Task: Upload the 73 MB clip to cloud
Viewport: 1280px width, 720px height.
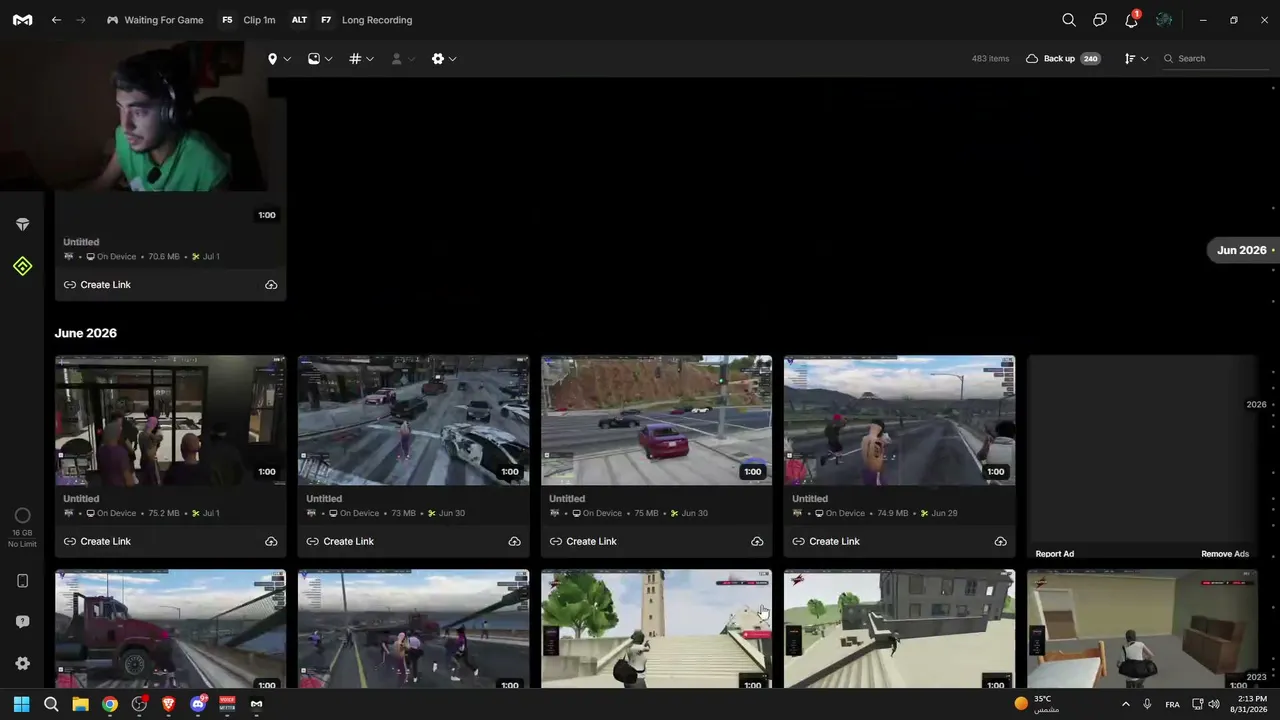Action: pyautogui.click(x=514, y=542)
